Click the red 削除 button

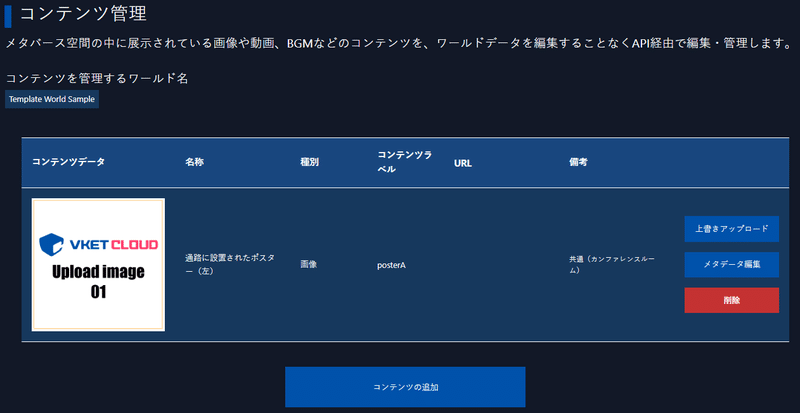pos(731,300)
